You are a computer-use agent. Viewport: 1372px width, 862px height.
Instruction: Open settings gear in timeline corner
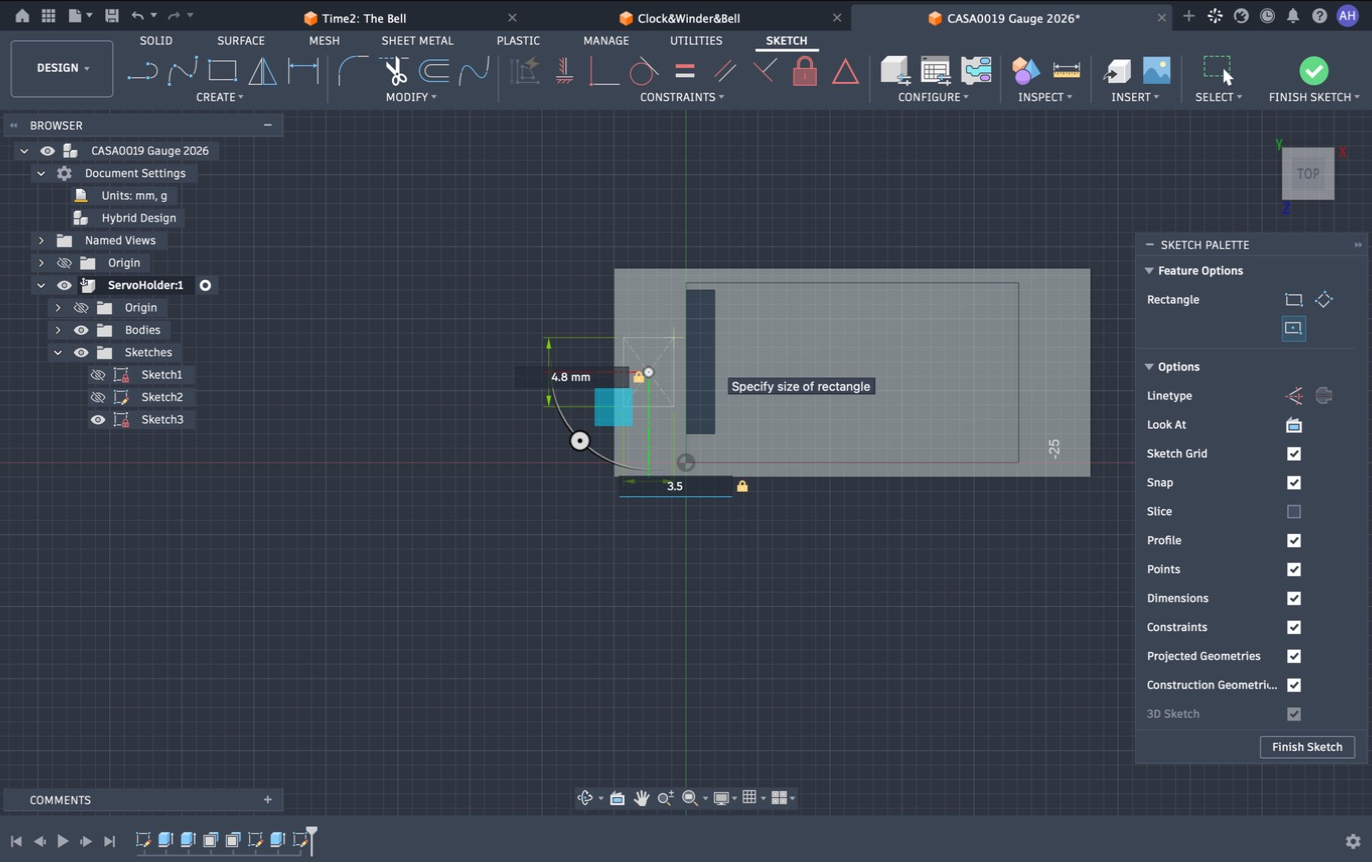click(x=1353, y=841)
